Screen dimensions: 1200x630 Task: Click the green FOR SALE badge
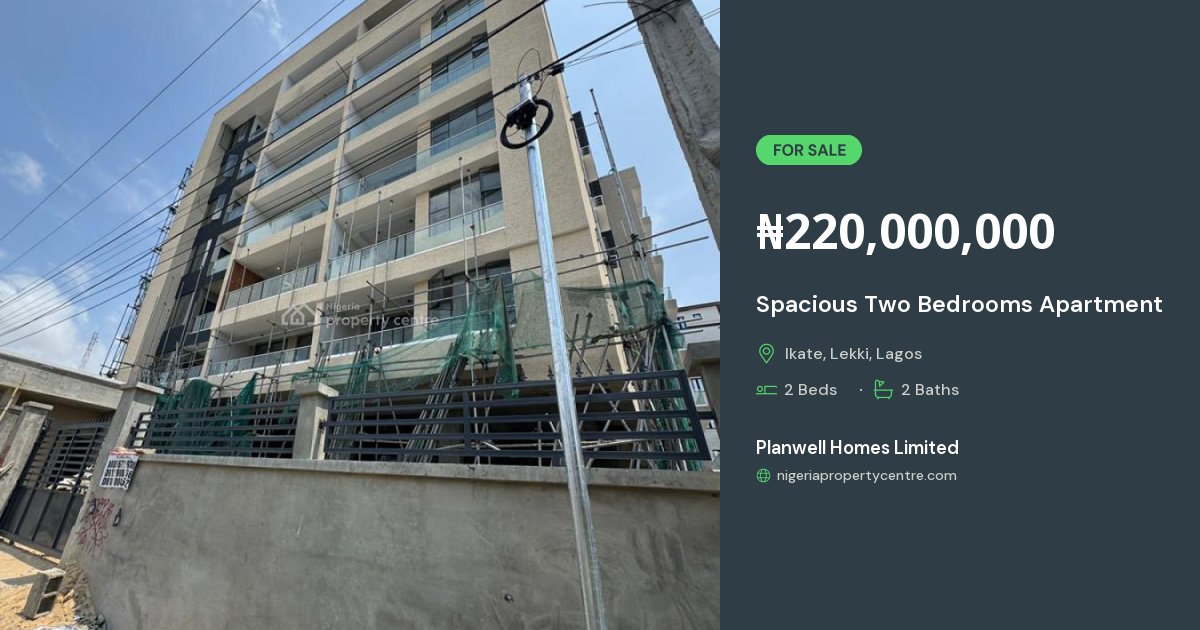(808, 150)
